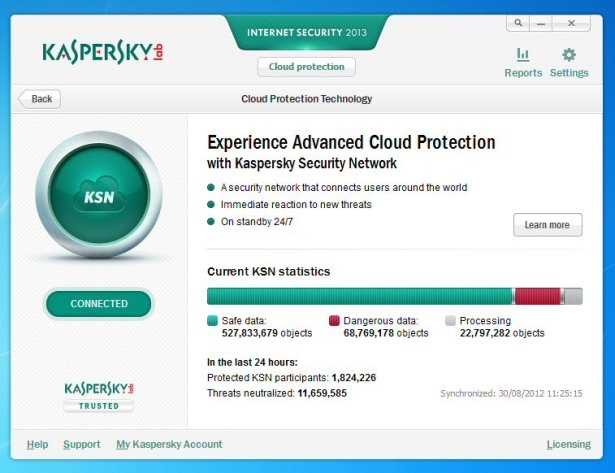
Task: Minimize the Kaspersky window
Action: click(541, 21)
